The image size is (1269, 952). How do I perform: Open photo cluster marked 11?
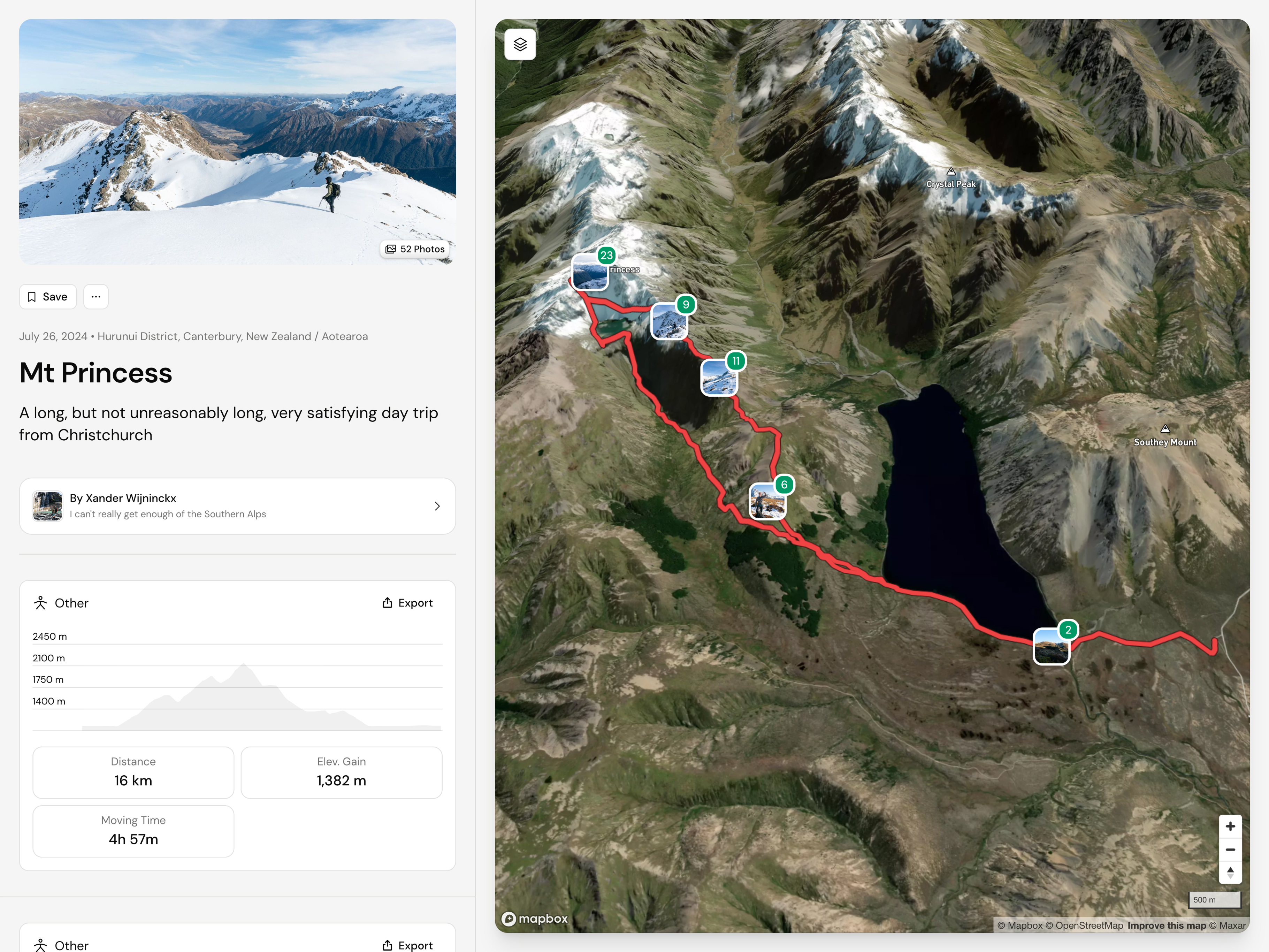click(x=719, y=378)
